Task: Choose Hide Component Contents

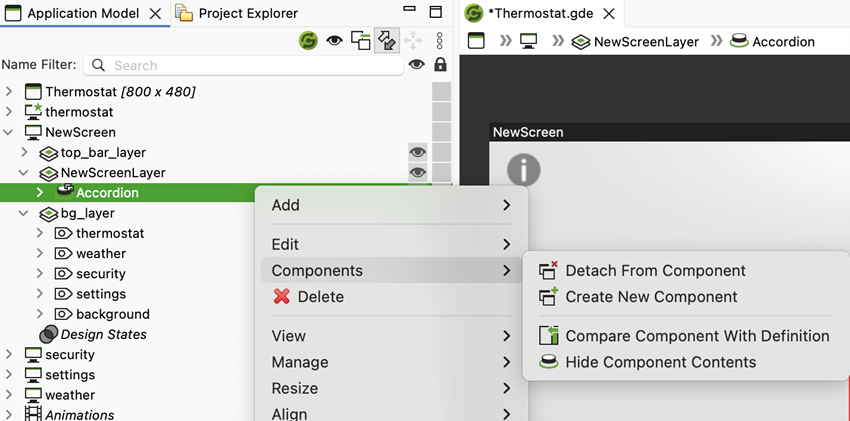Action: click(686, 362)
